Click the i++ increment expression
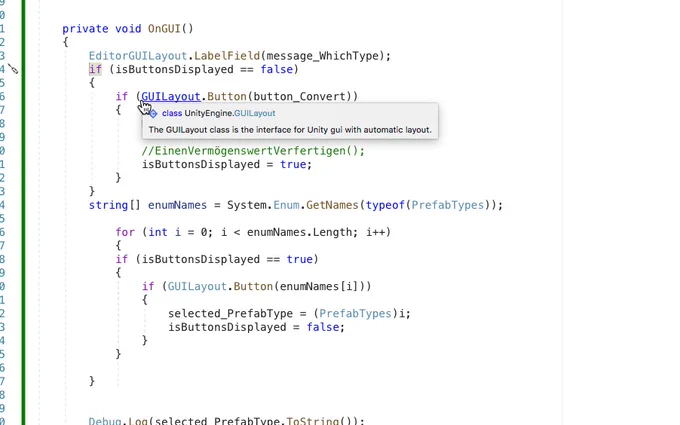Viewport: 680px width, 425px height. [375, 232]
